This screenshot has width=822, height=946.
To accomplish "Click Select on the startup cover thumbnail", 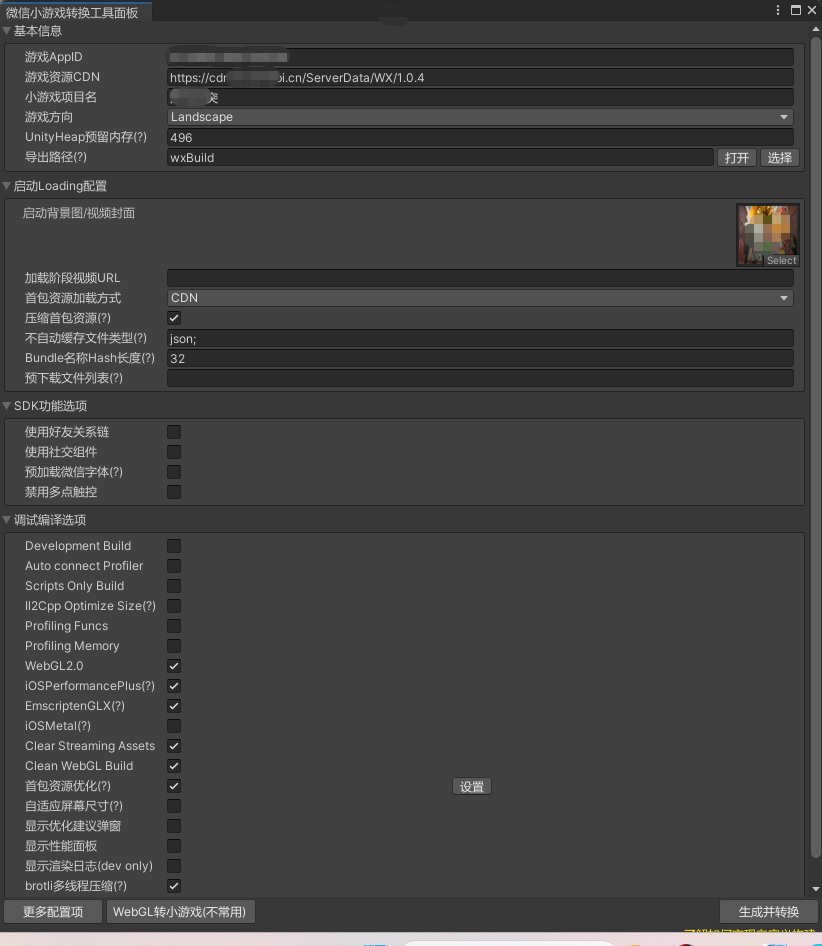I will [x=780, y=260].
